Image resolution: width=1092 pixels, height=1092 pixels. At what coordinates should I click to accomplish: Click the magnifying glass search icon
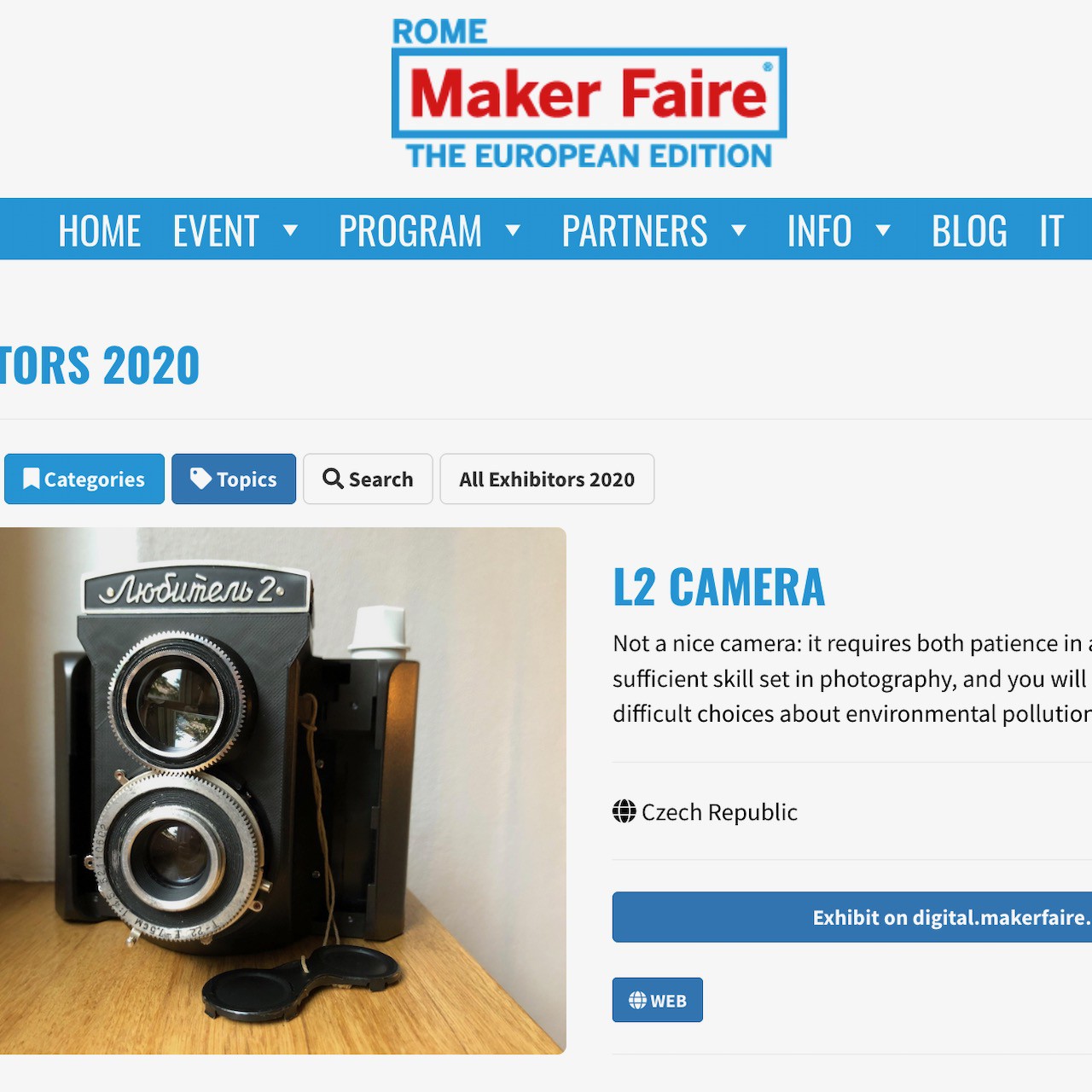[333, 479]
